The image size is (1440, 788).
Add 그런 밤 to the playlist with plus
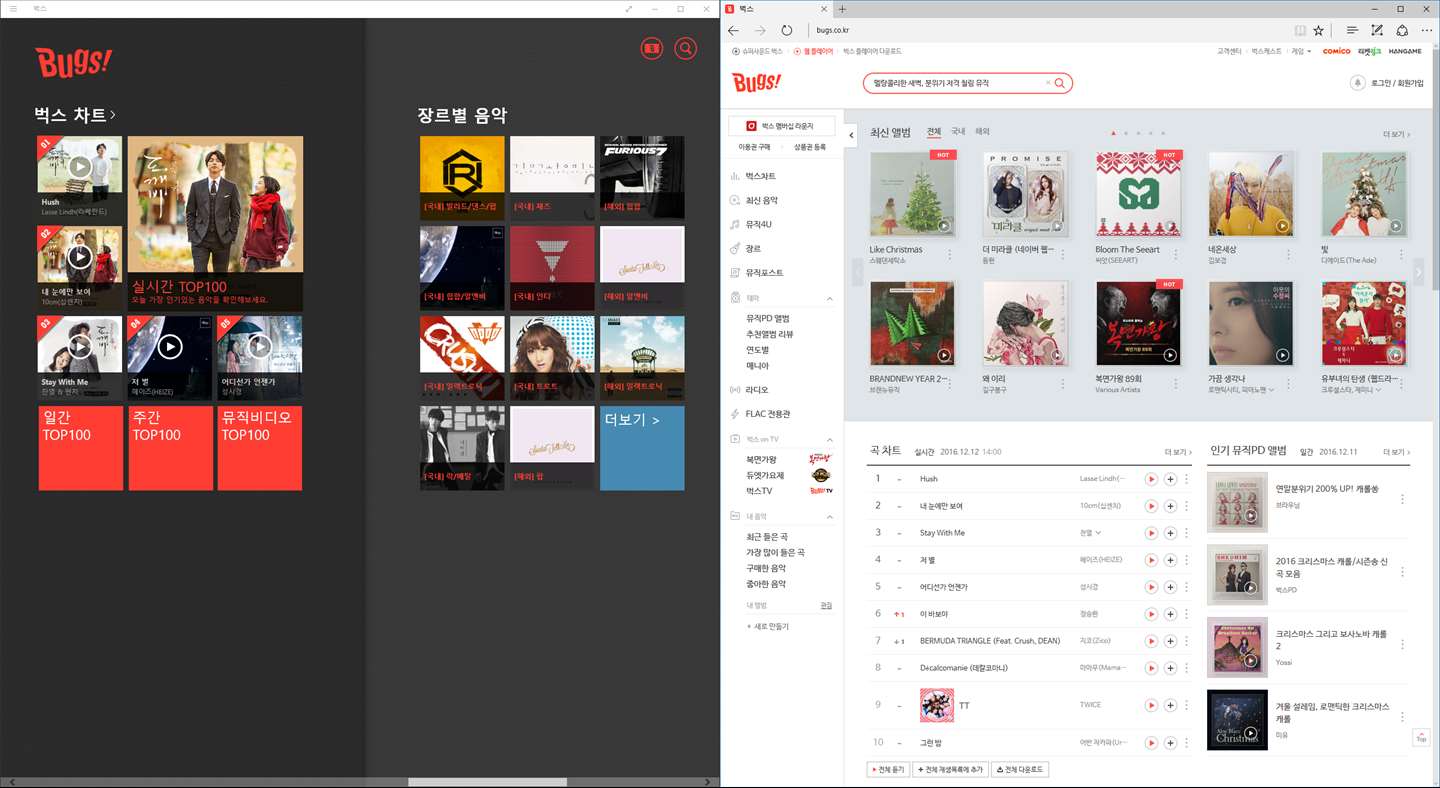click(1170, 743)
